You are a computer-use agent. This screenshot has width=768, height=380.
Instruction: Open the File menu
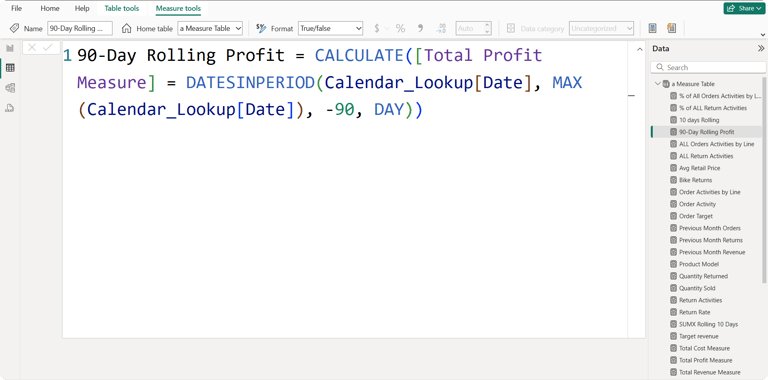[17, 8]
